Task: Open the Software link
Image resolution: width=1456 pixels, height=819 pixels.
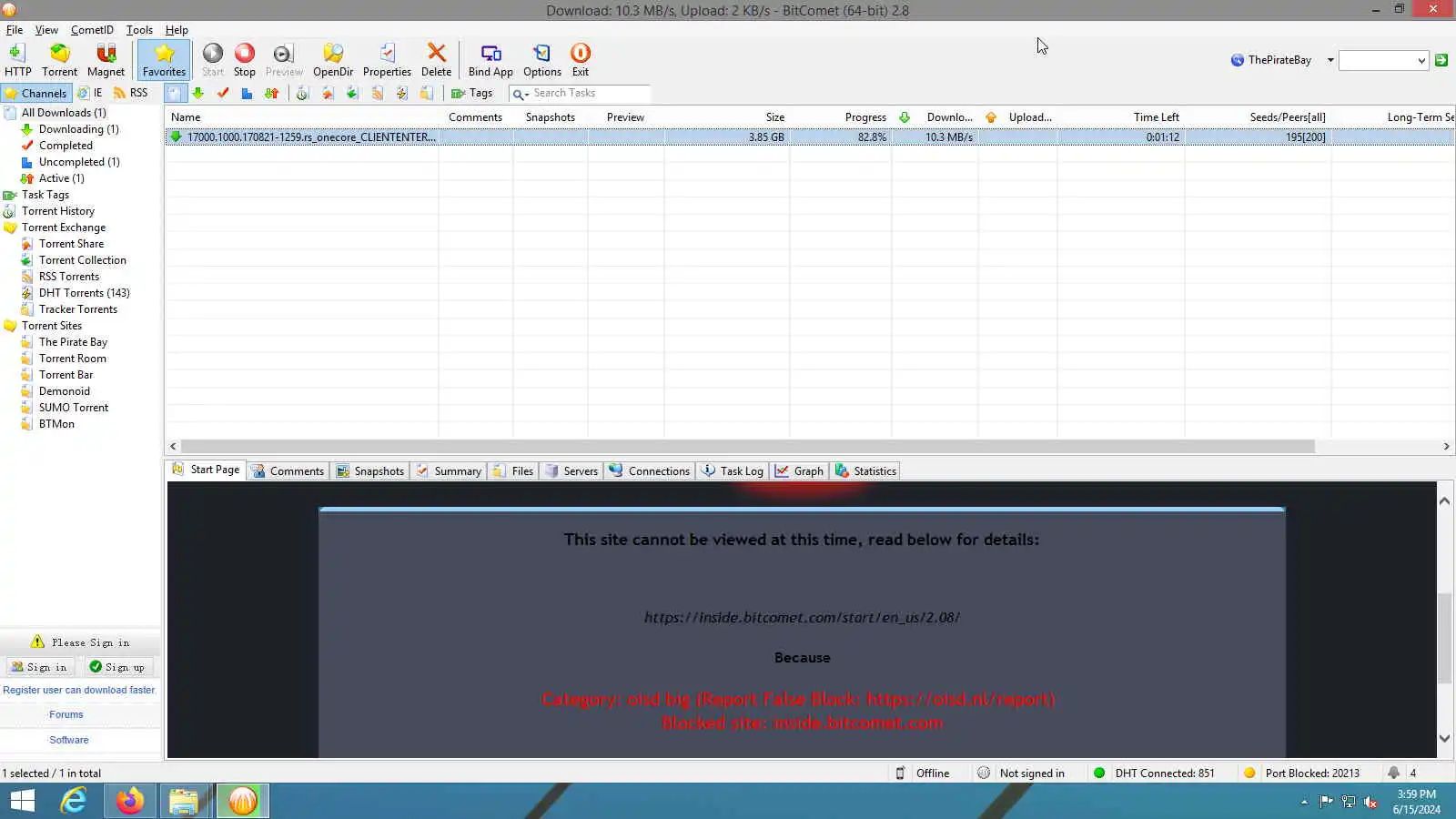Action: coord(69,740)
